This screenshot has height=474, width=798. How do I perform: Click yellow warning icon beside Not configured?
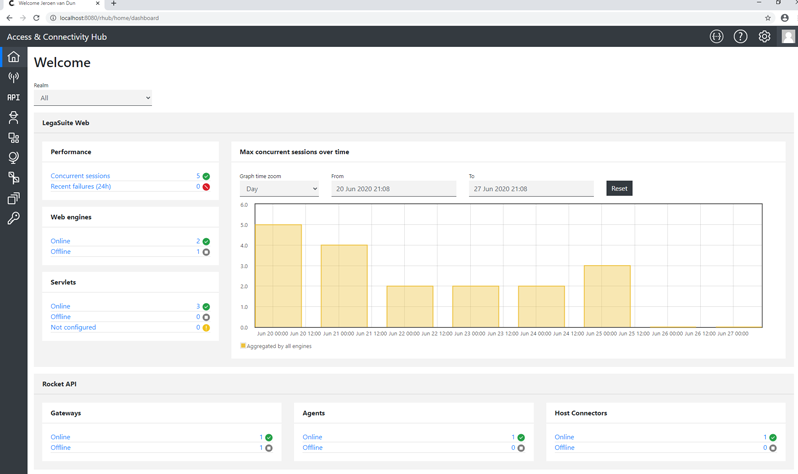coord(206,328)
